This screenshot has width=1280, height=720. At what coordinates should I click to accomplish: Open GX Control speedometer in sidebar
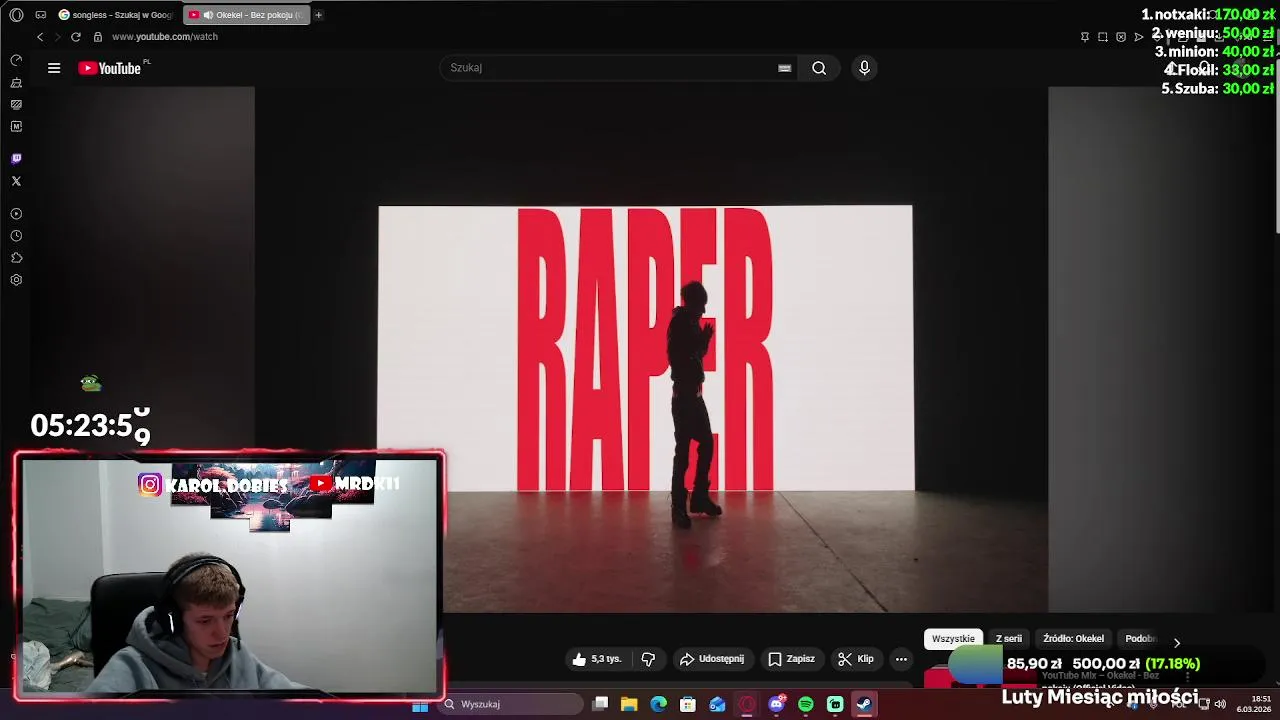pos(16,61)
